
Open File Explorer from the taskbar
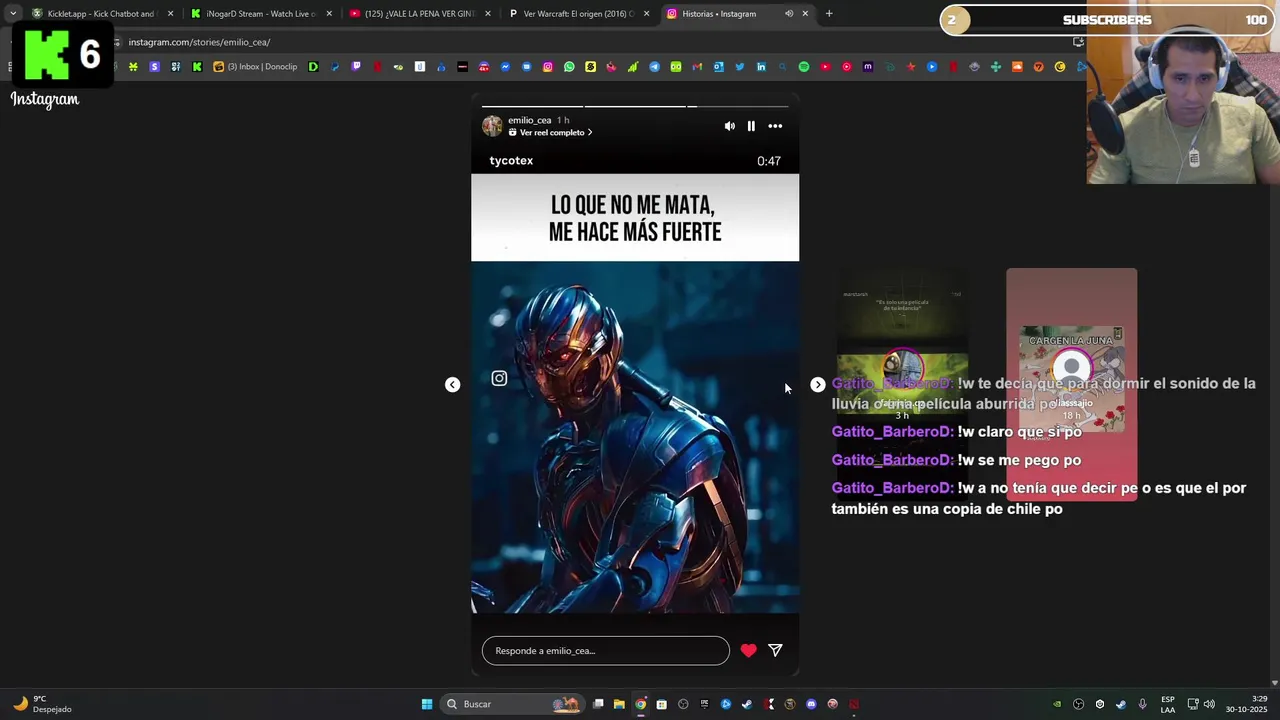click(619, 704)
